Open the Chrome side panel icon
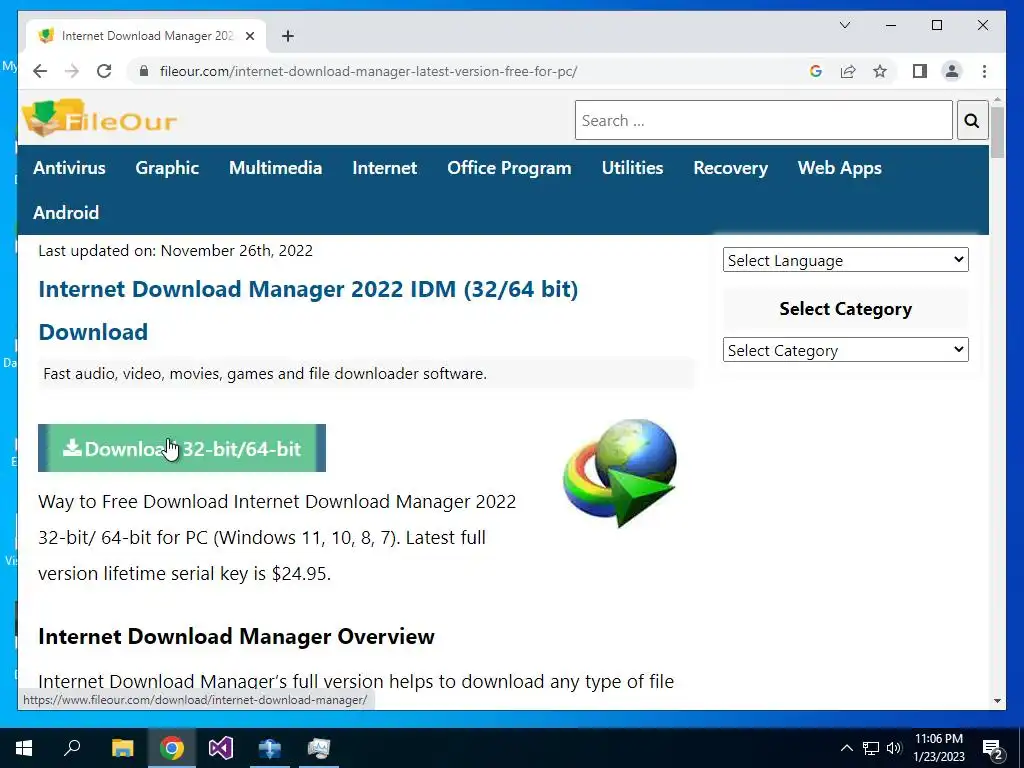The width and height of the screenshot is (1024, 768). pyautogui.click(x=920, y=71)
